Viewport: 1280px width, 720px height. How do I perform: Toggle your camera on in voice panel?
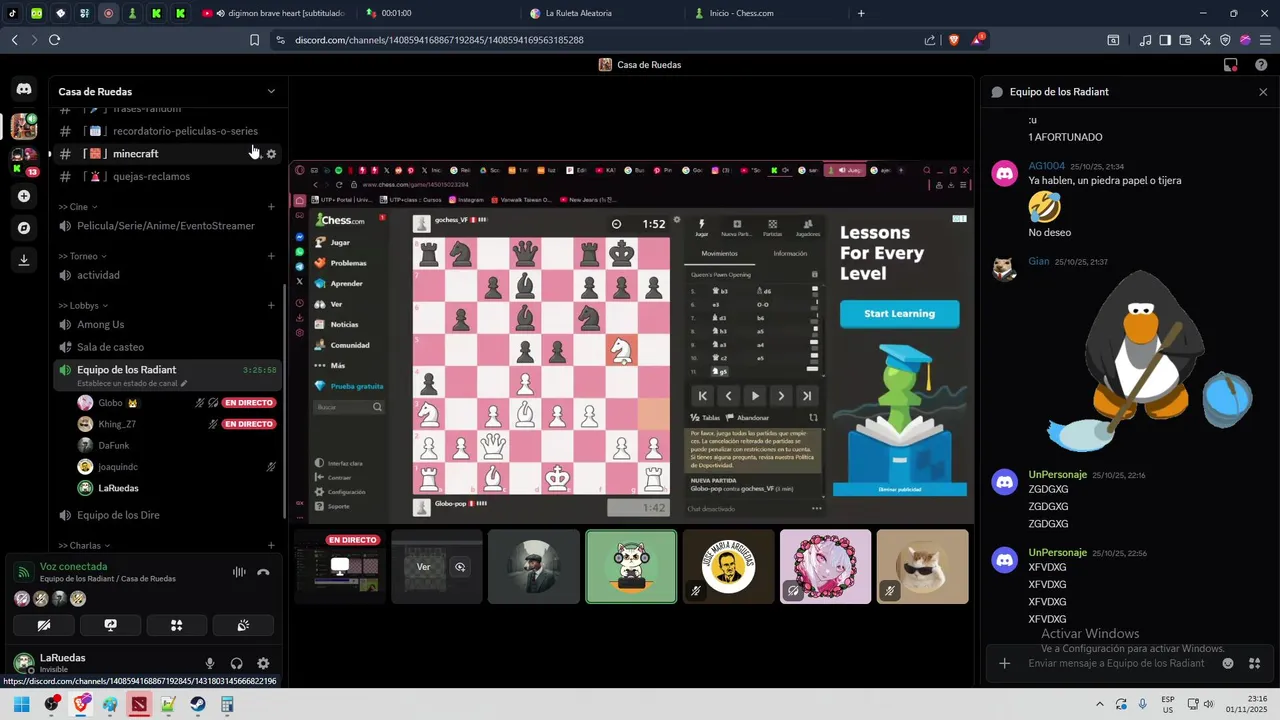(x=43, y=625)
